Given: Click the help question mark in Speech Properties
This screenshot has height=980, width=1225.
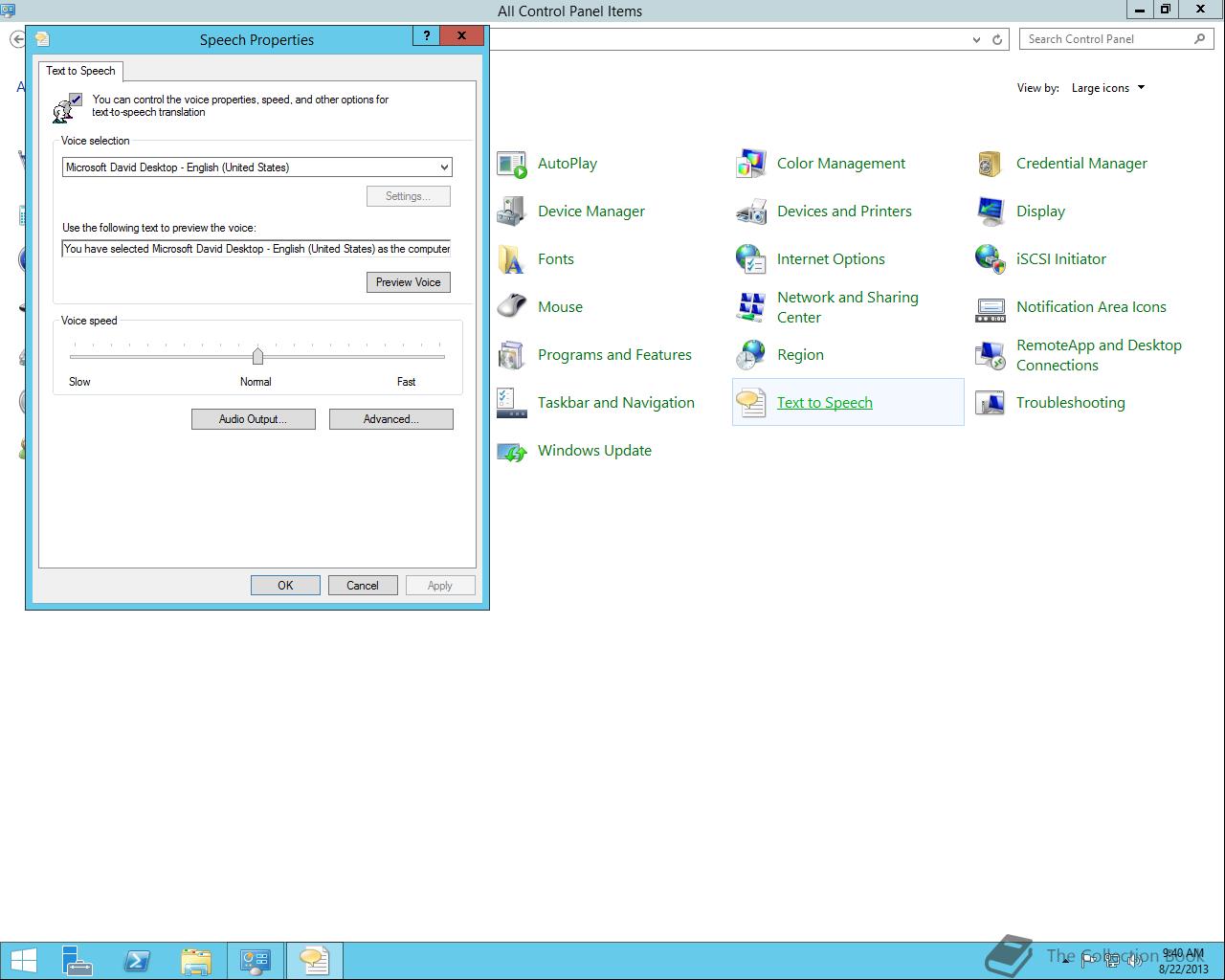Looking at the screenshot, I should coord(427,35).
